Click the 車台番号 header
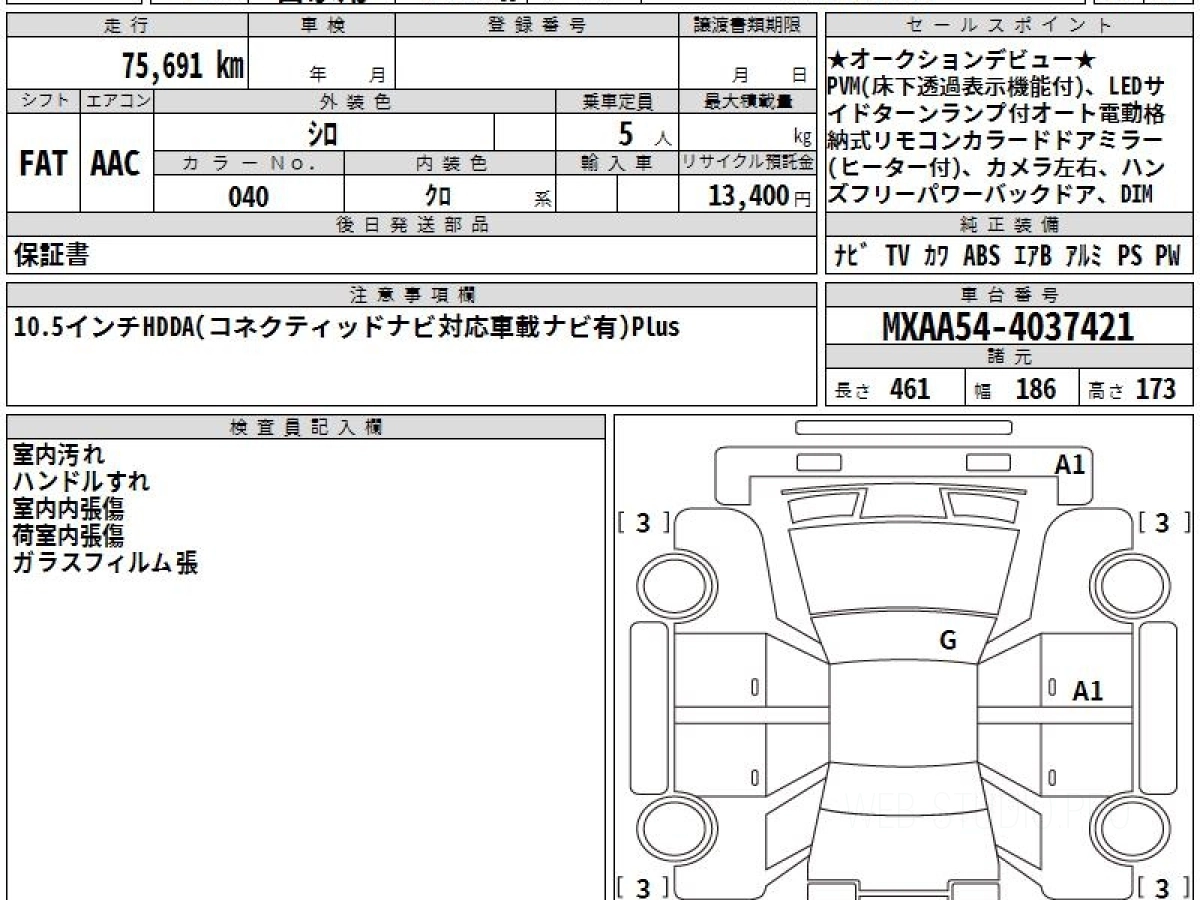The height and width of the screenshot is (900, 1200). click(1010, 295)
